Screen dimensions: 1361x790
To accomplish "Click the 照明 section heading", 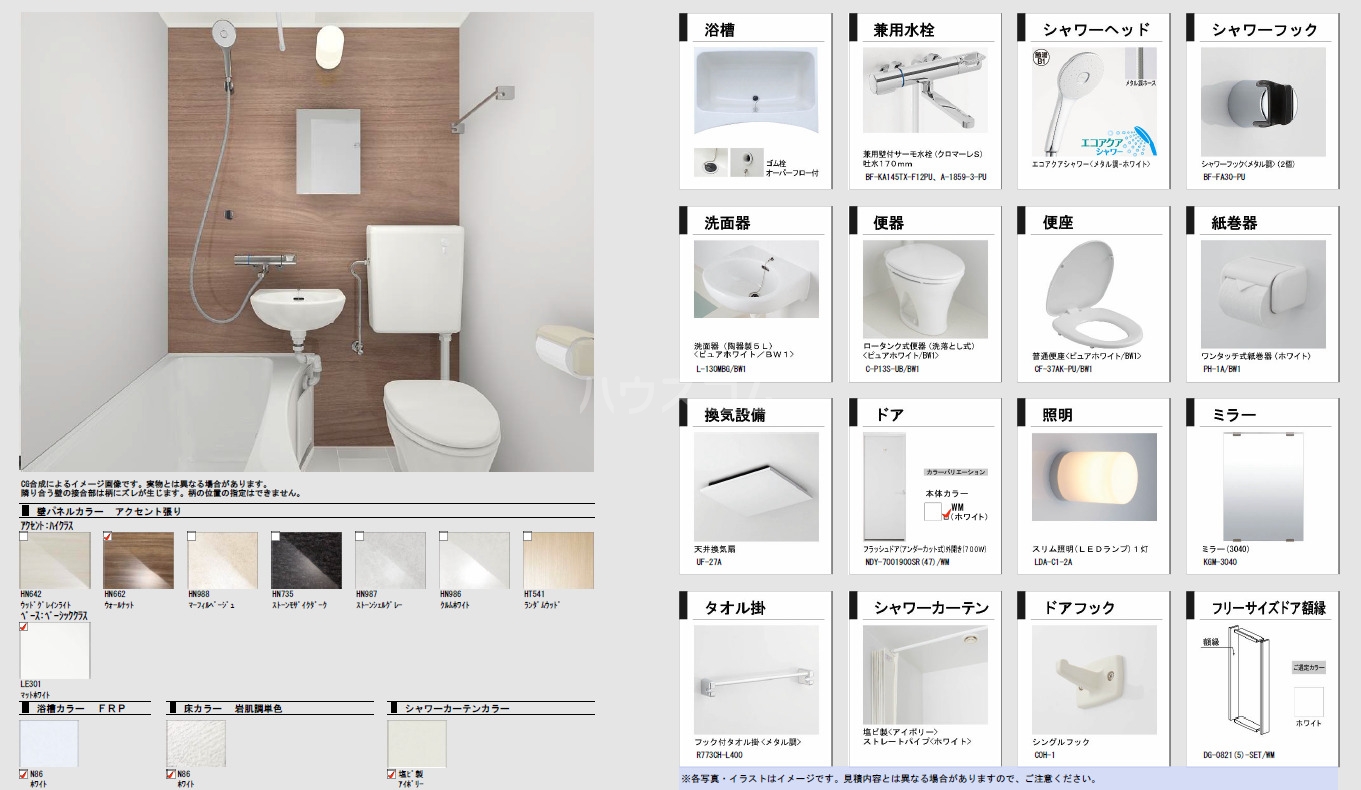I will coord(1057,415).
